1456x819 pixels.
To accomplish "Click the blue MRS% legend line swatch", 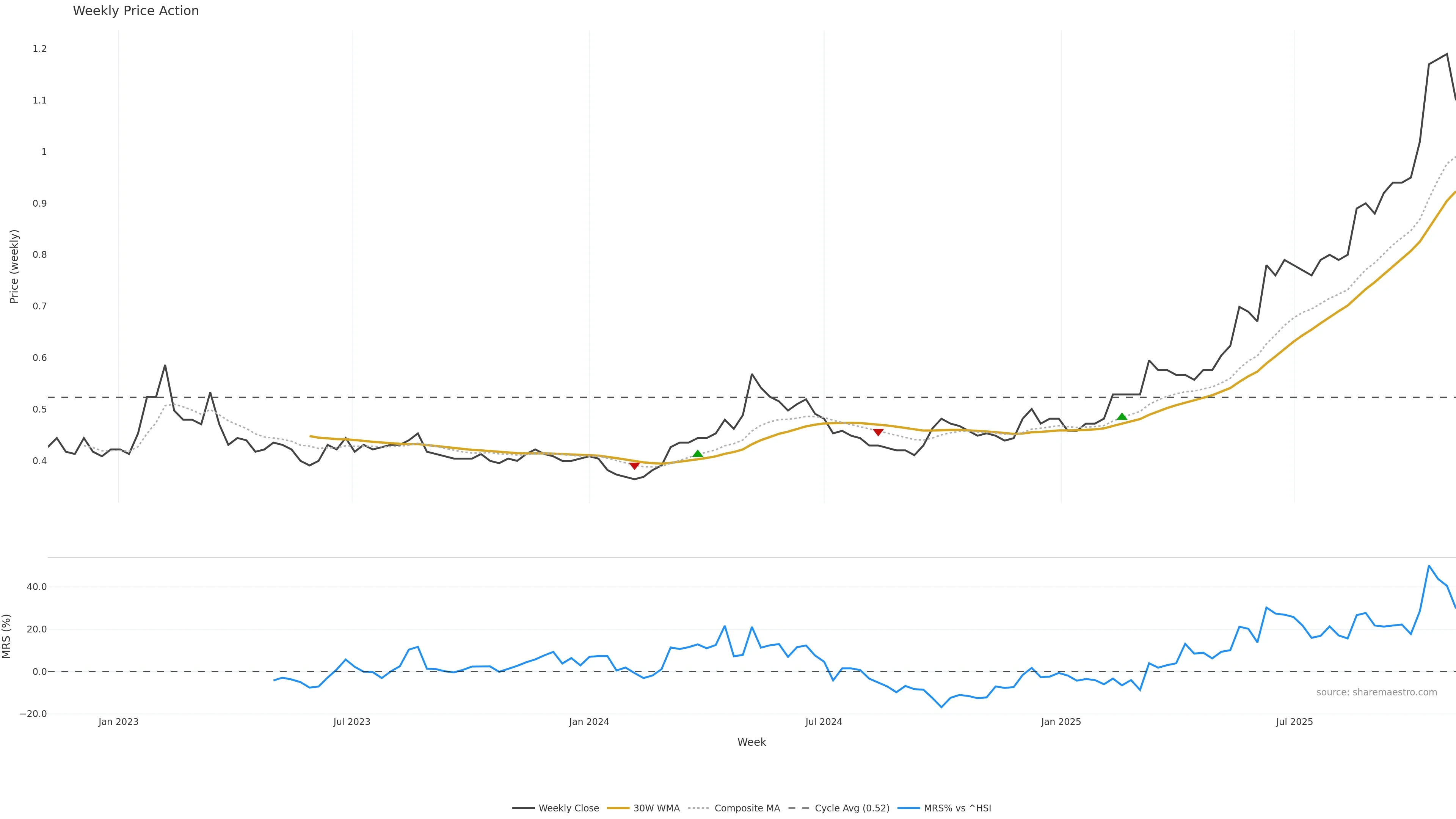I will (908, 808).
